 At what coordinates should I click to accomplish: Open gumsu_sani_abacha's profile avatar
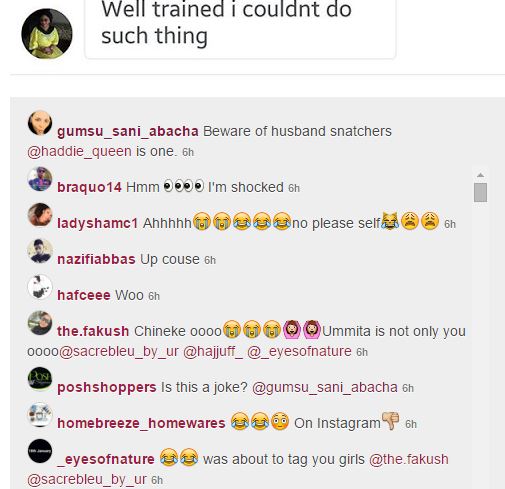tap(40, 123)
